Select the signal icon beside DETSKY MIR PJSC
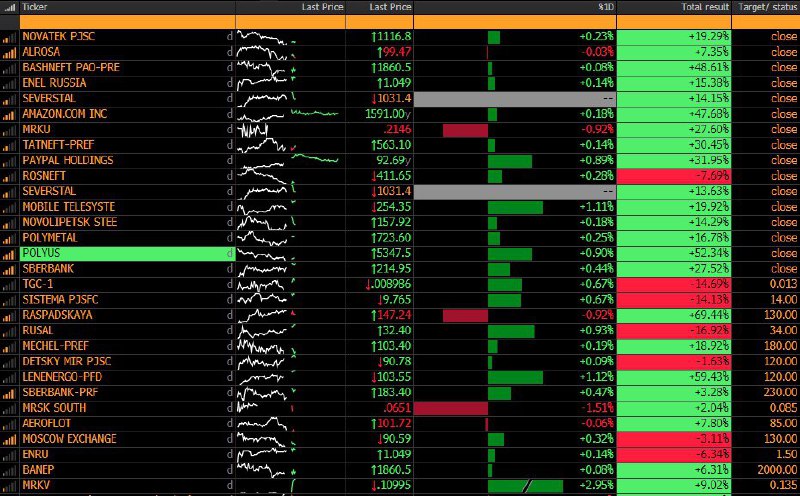The image size is (800, 496). 9,362
